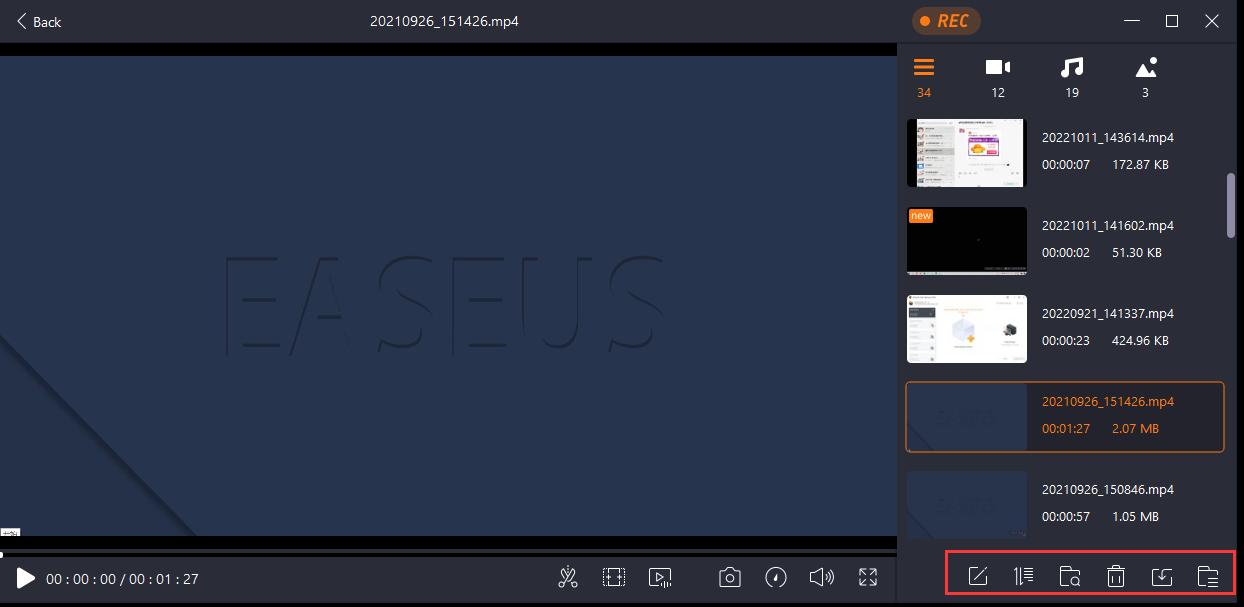Enter fullscreen playback mode
The width and height of the screenshot is (1244, 607).
[868, 577]
